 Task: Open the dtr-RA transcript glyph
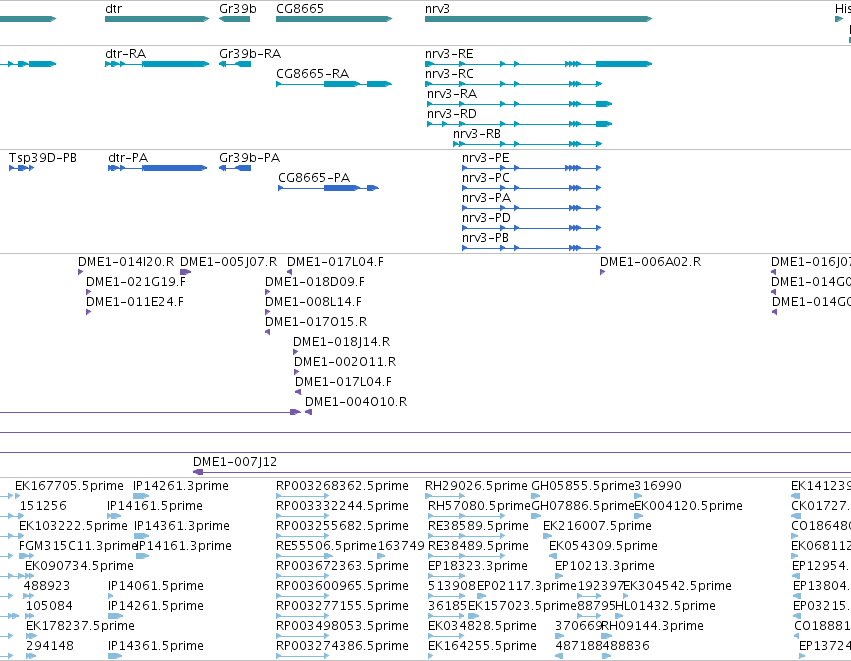[x=157, y=64]
